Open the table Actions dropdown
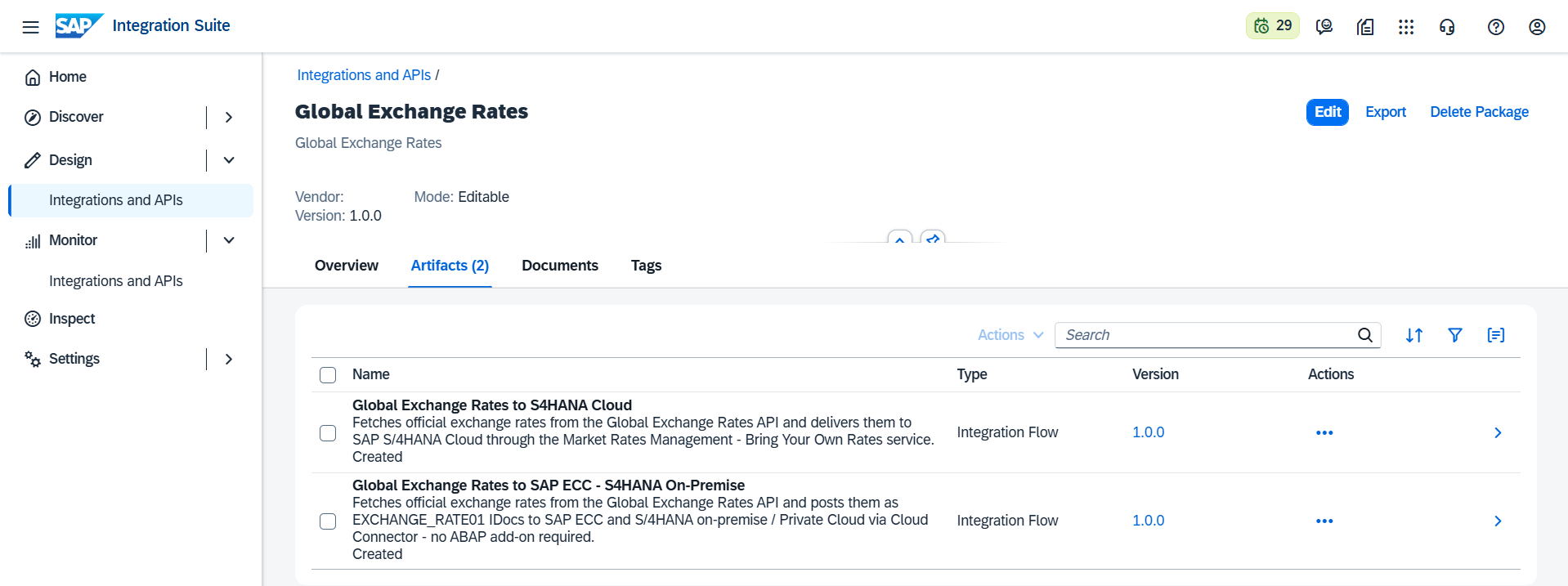The width and height of the screenshot is (1568, 586). click(1010, 335)
